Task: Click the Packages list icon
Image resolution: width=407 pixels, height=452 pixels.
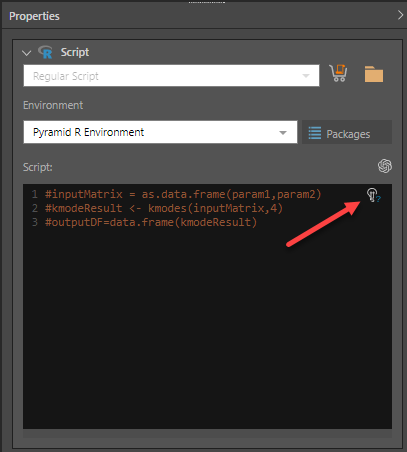Action: coord(315,133)
